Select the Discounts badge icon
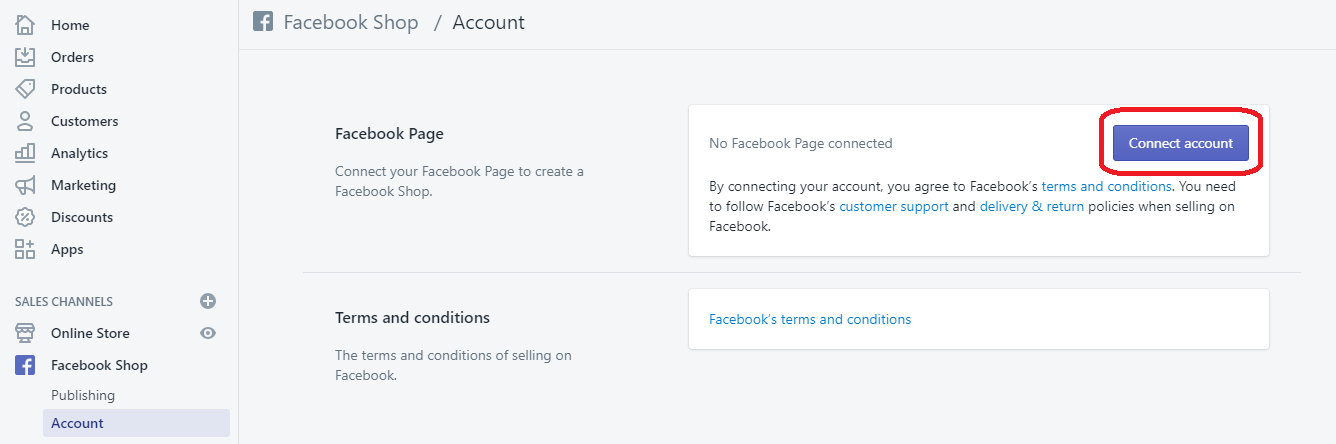The height and width of the screenshot is (444, 1336). pos(25,217)
